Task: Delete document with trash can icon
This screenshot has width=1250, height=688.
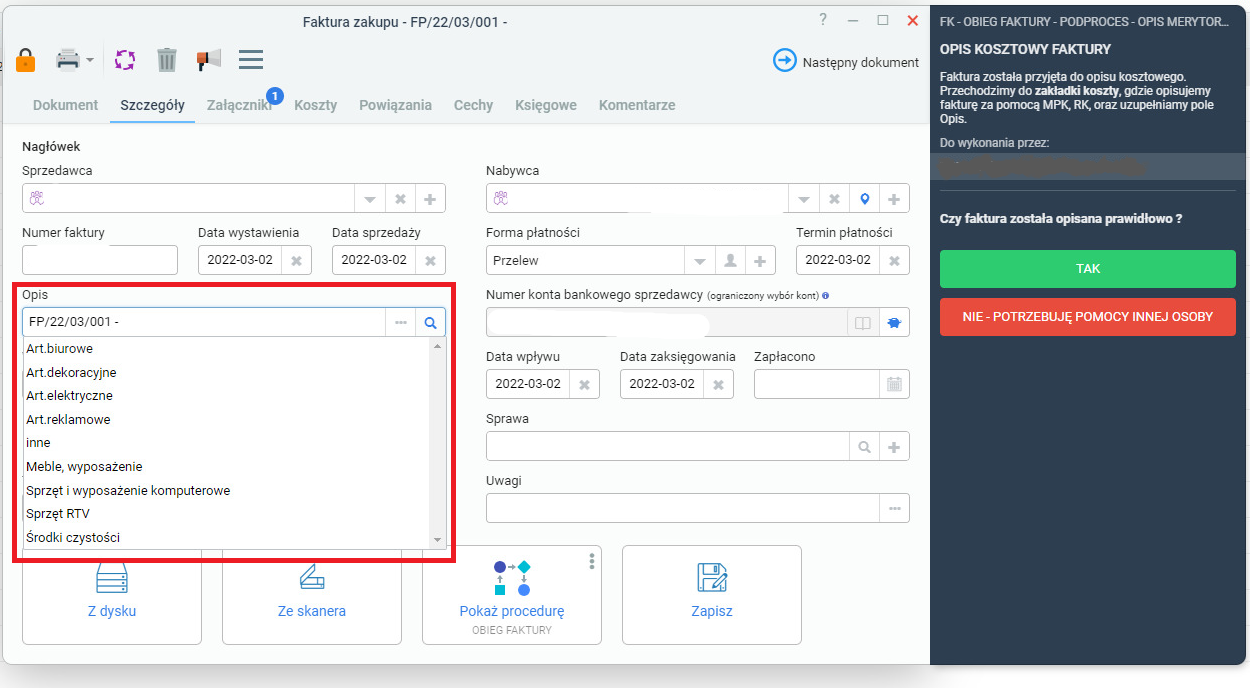Action: 167,60
